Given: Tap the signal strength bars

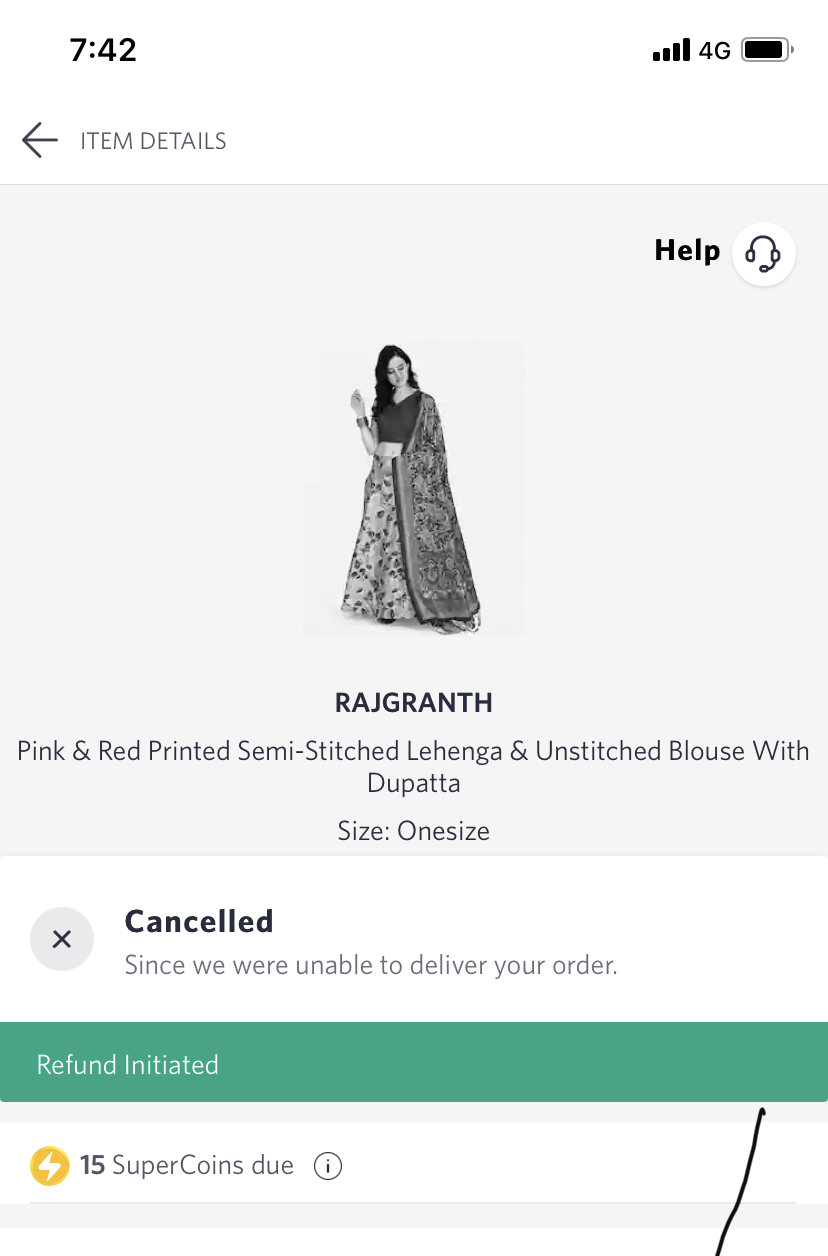Looking at the screenshot, I should (x=671, y=50).
